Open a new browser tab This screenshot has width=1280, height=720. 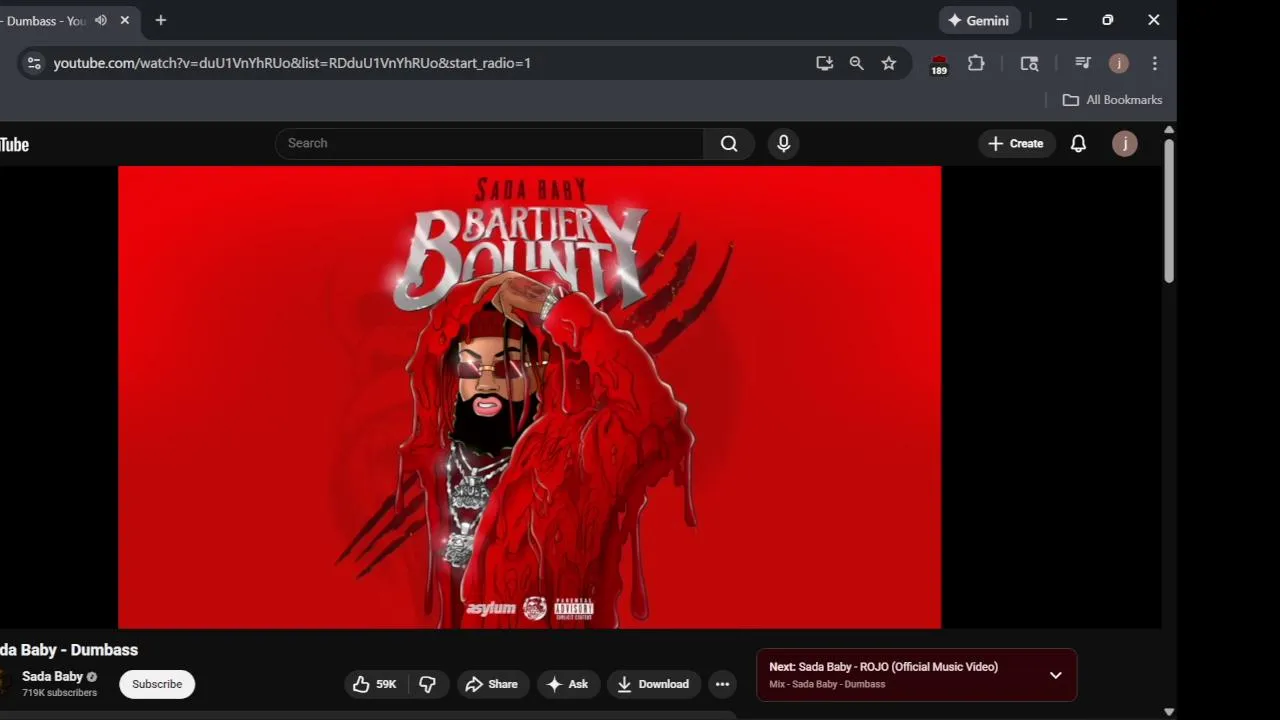coord(160,20)
